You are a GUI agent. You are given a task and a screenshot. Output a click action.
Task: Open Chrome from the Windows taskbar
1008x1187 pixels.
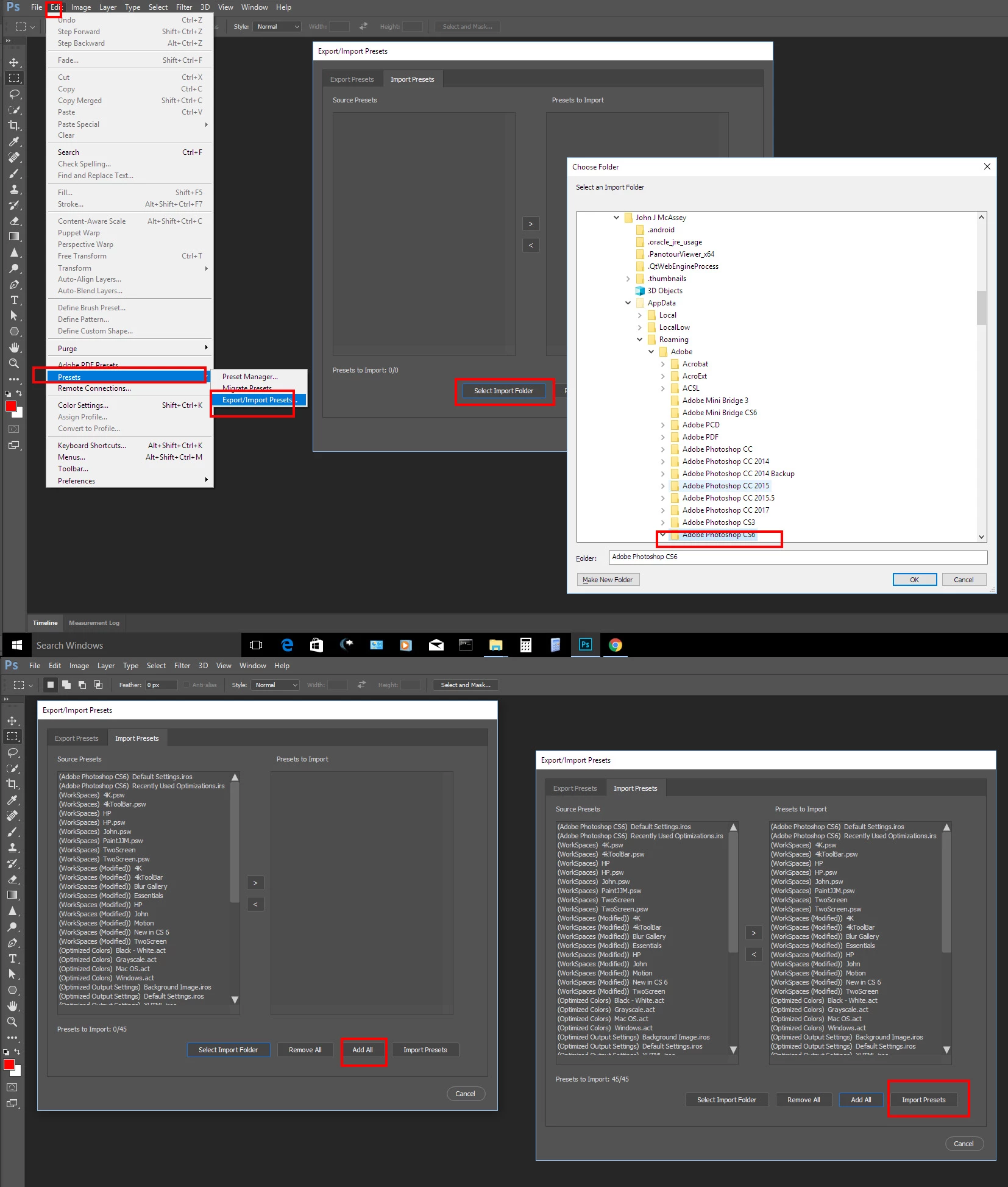(x=616, y=645)
